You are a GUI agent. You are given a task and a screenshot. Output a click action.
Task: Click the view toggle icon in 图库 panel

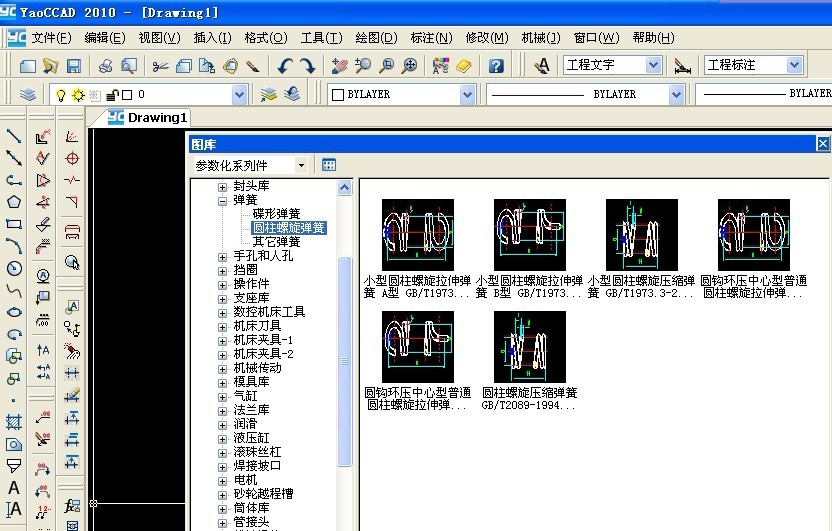(x=329, y=165)
